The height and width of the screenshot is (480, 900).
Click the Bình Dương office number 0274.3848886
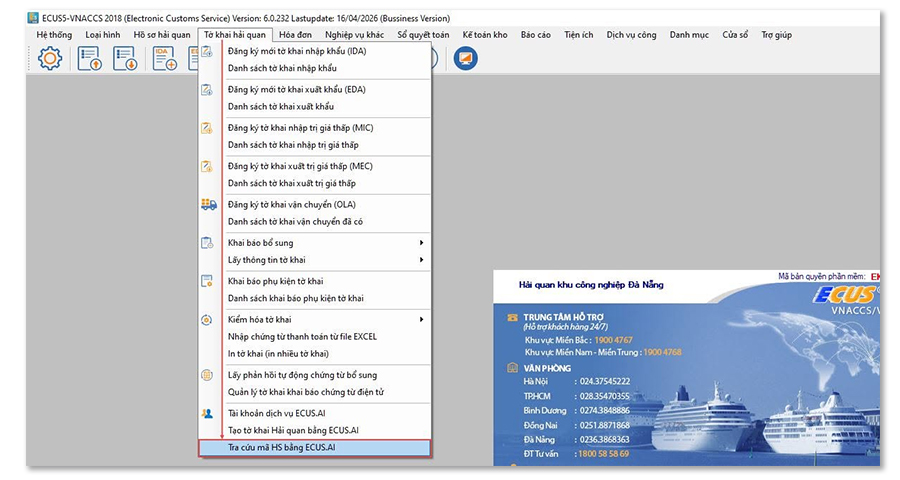(x=604, y=411)
